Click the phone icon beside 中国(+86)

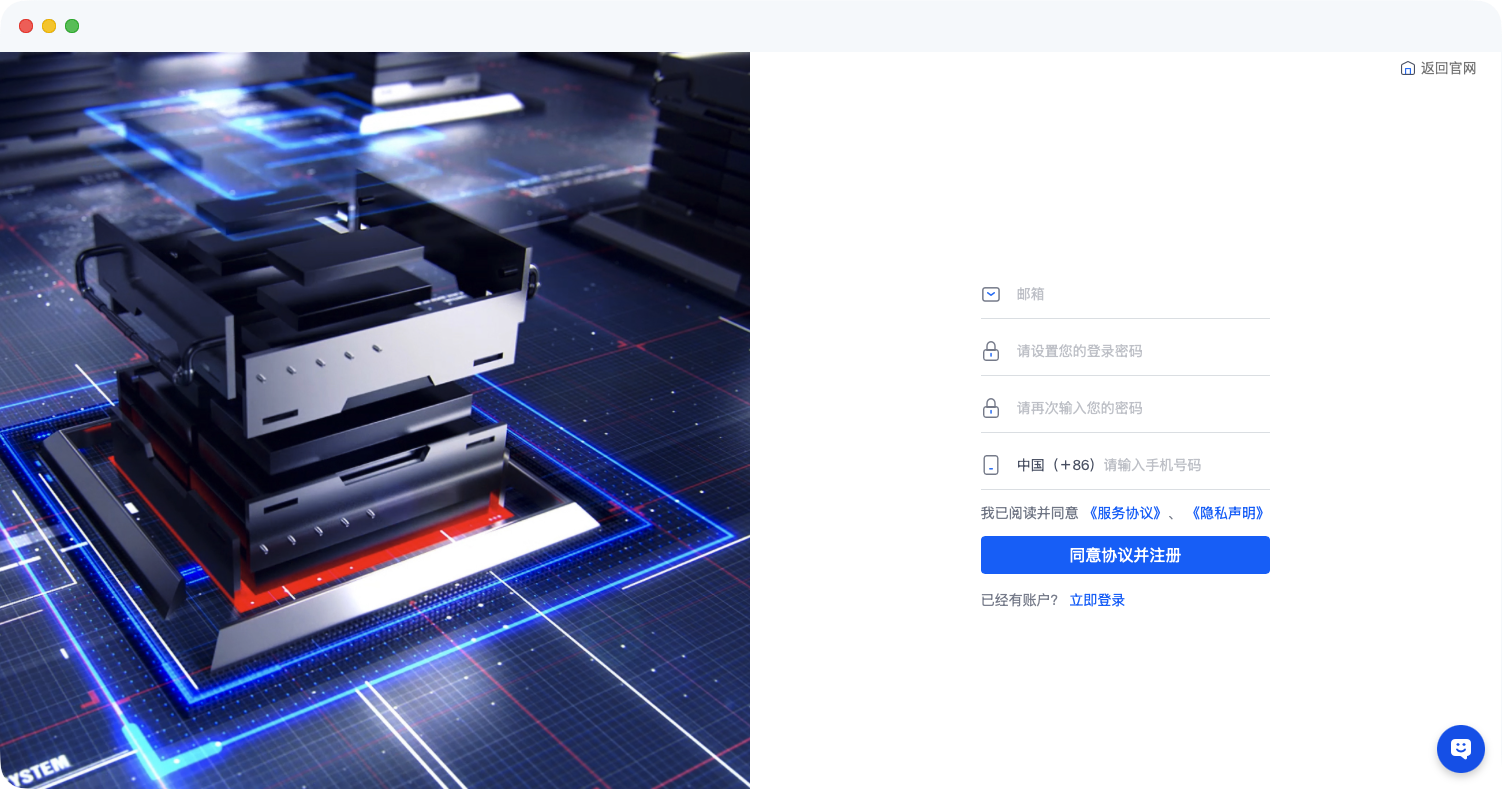(x=990, y=465)
